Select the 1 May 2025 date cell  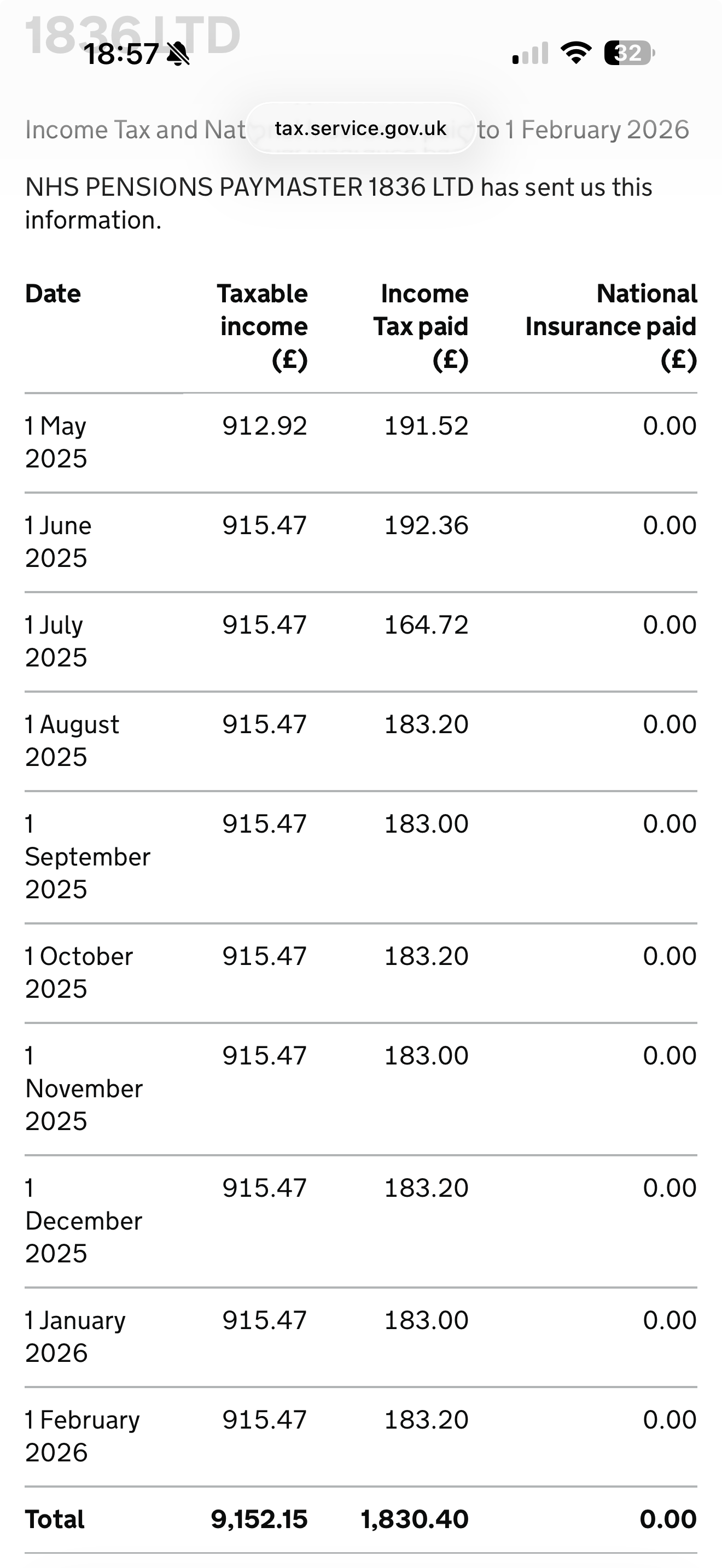(x=56, y=442)
